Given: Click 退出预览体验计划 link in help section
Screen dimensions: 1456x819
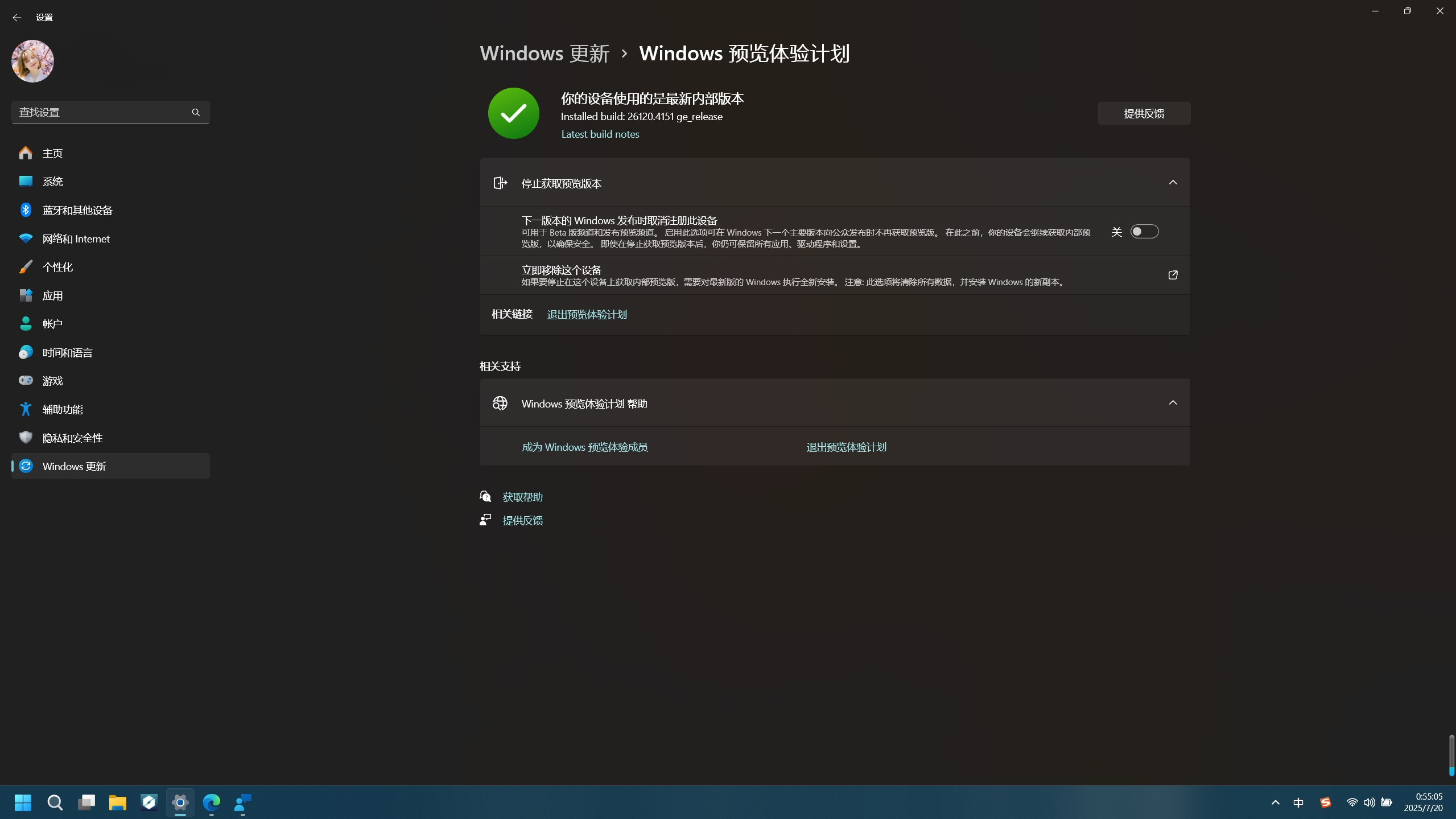Looking at the screenshot, I should [x=846, y=447].
